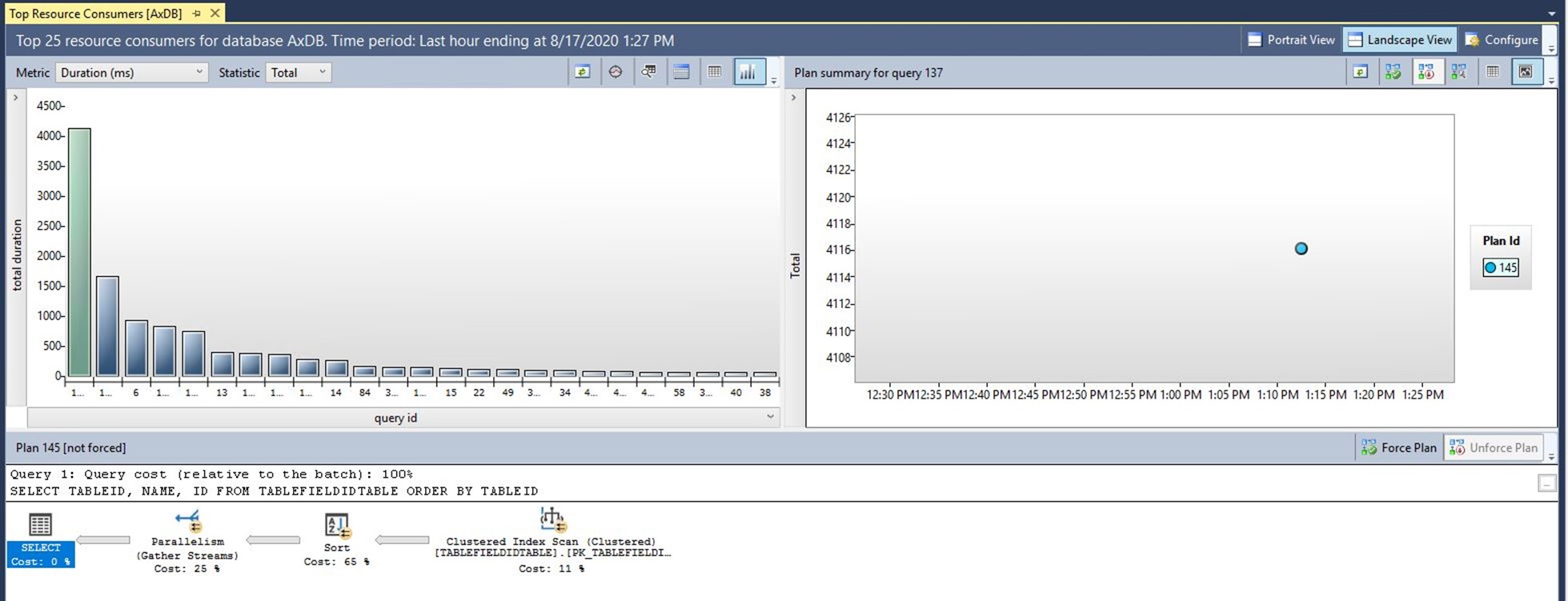The width and height of the screenshot is (1568, 601).
Task: Expand the query id axis dropdown
Action: click(770, 417)
